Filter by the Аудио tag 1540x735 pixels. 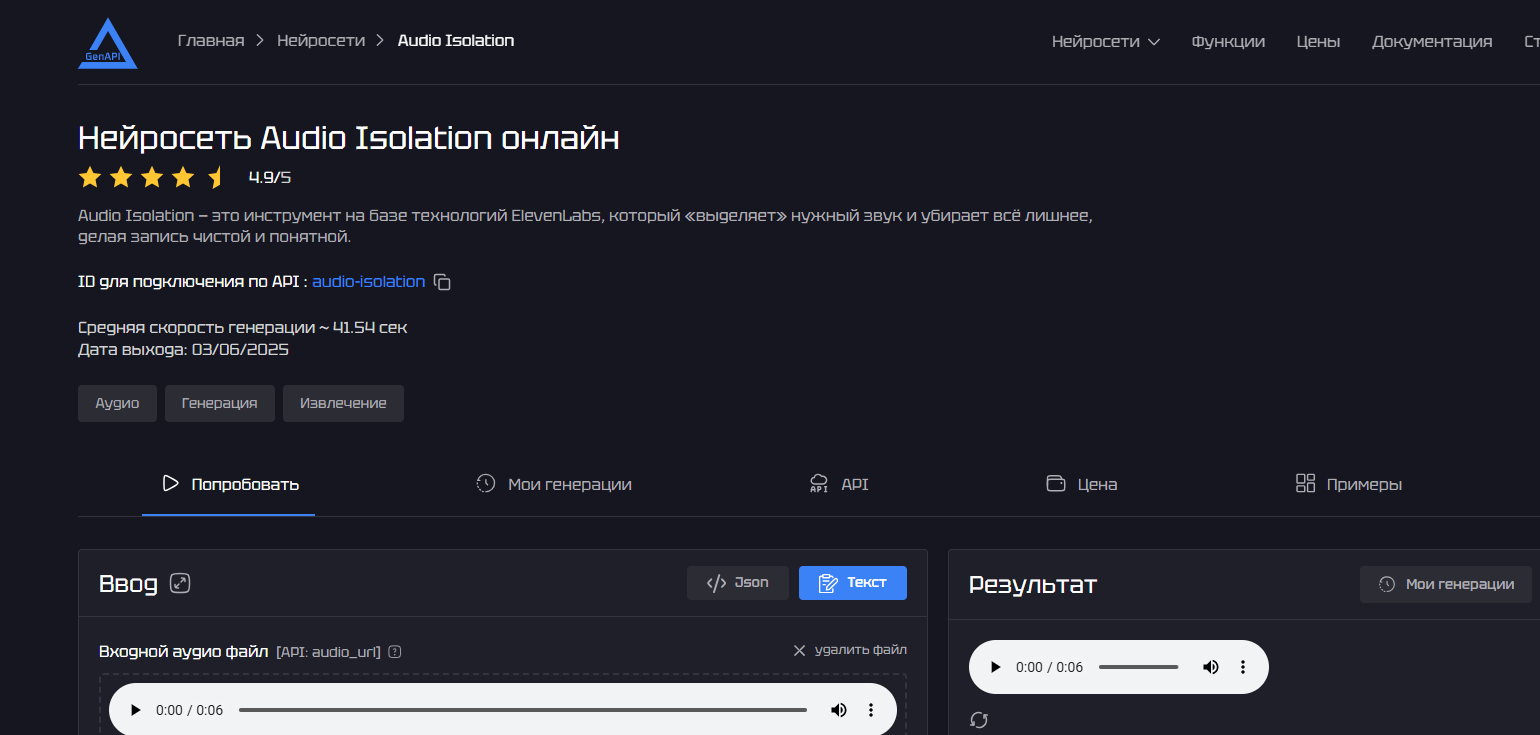coord(117,403)
